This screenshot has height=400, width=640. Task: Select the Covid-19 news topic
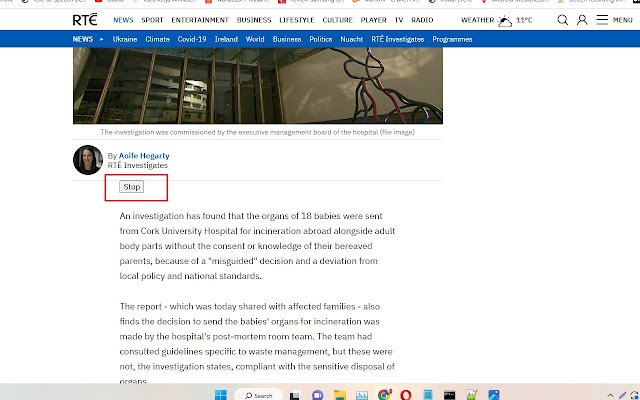coord(192,39)
